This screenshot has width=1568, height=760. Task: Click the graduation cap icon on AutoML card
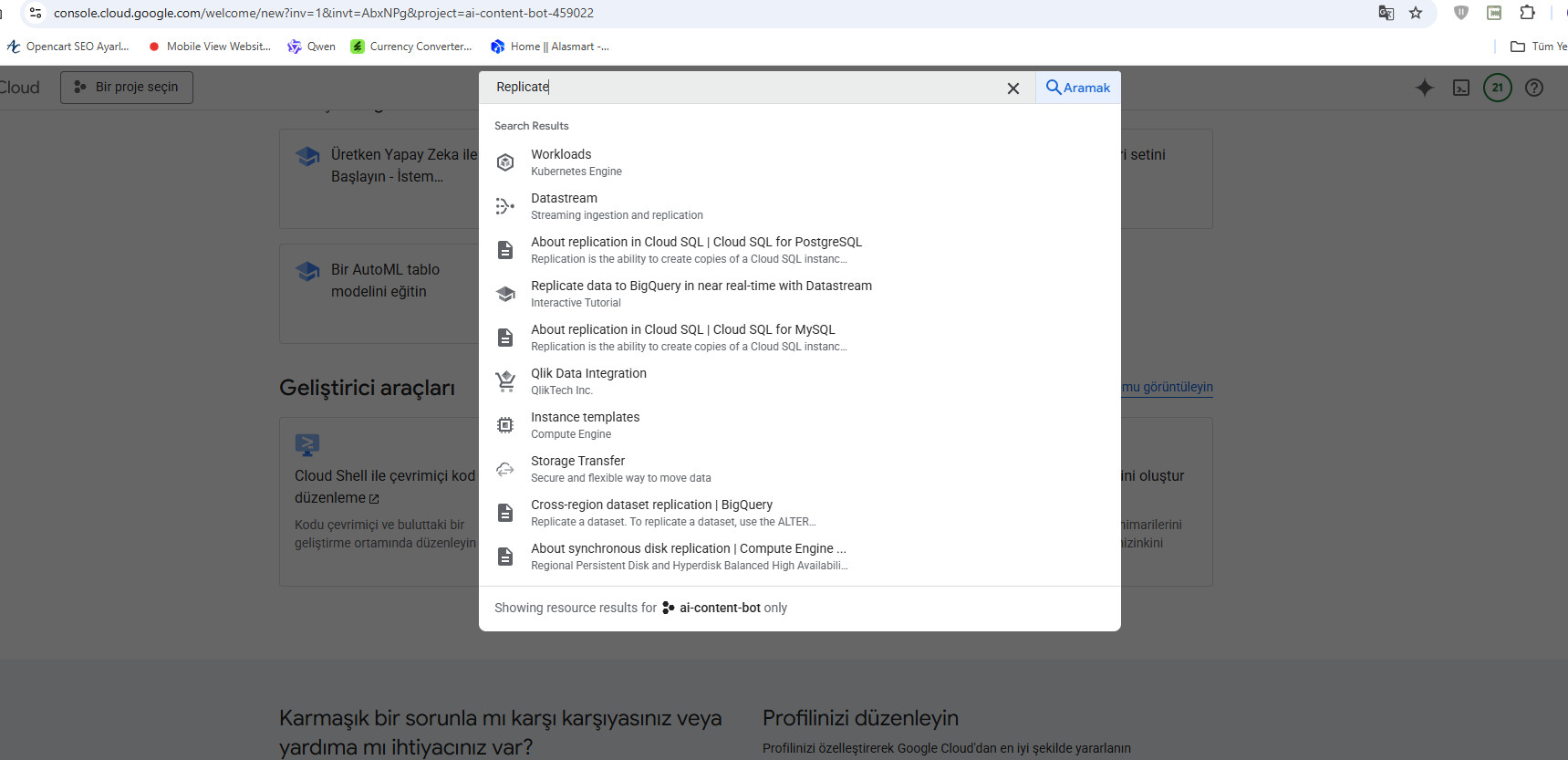click(307, 271)
